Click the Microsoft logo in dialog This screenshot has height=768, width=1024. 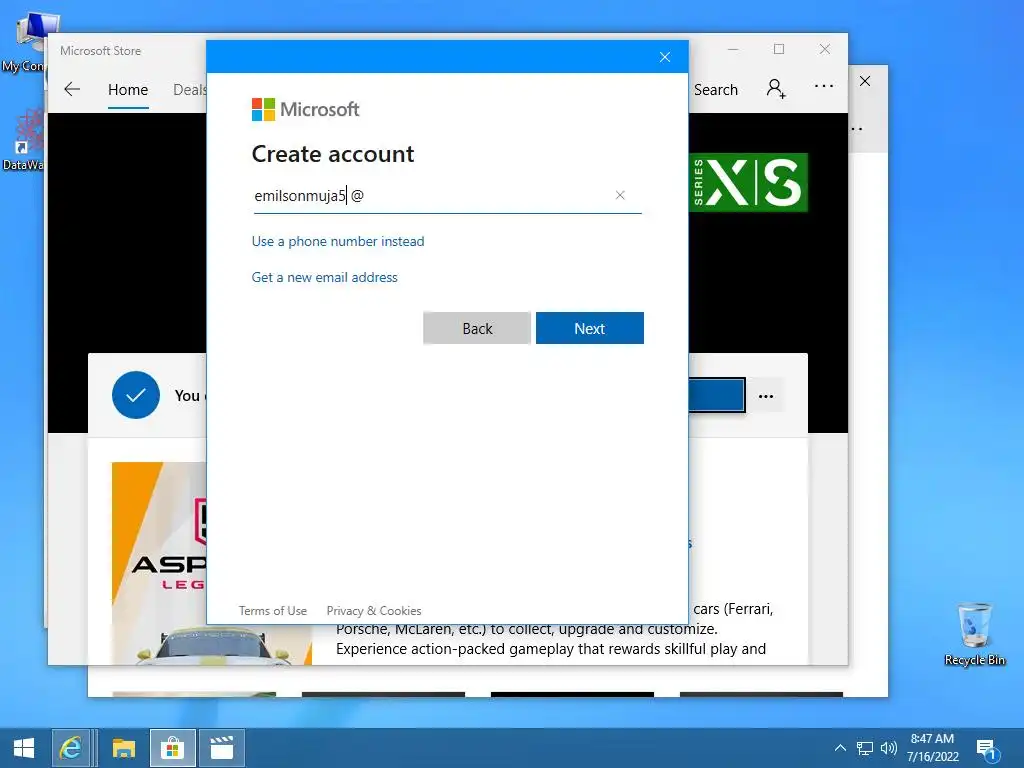305,109
